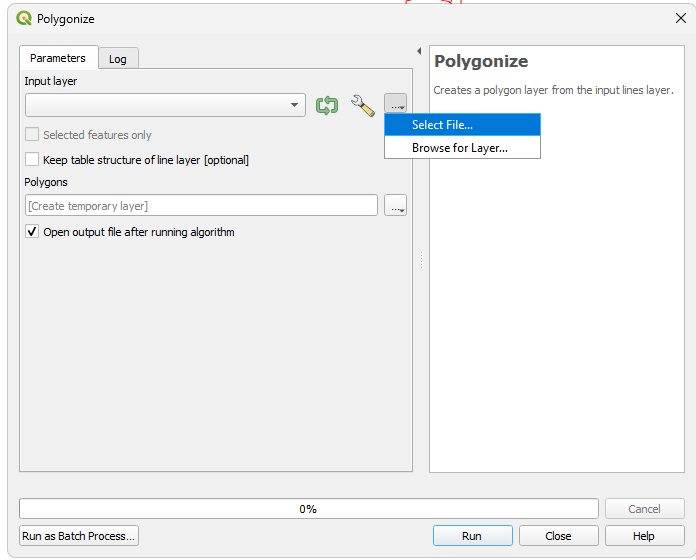Toggle Keep table structure of line layer
696x560 pixels.
(33, 160)
